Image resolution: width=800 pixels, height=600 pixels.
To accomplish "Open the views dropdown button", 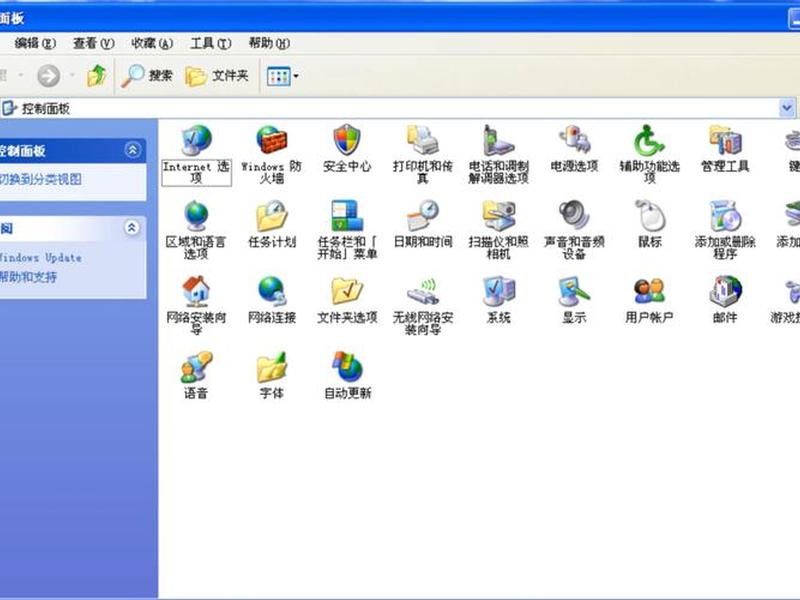I will pyautogui.click(x=283, y=76).
